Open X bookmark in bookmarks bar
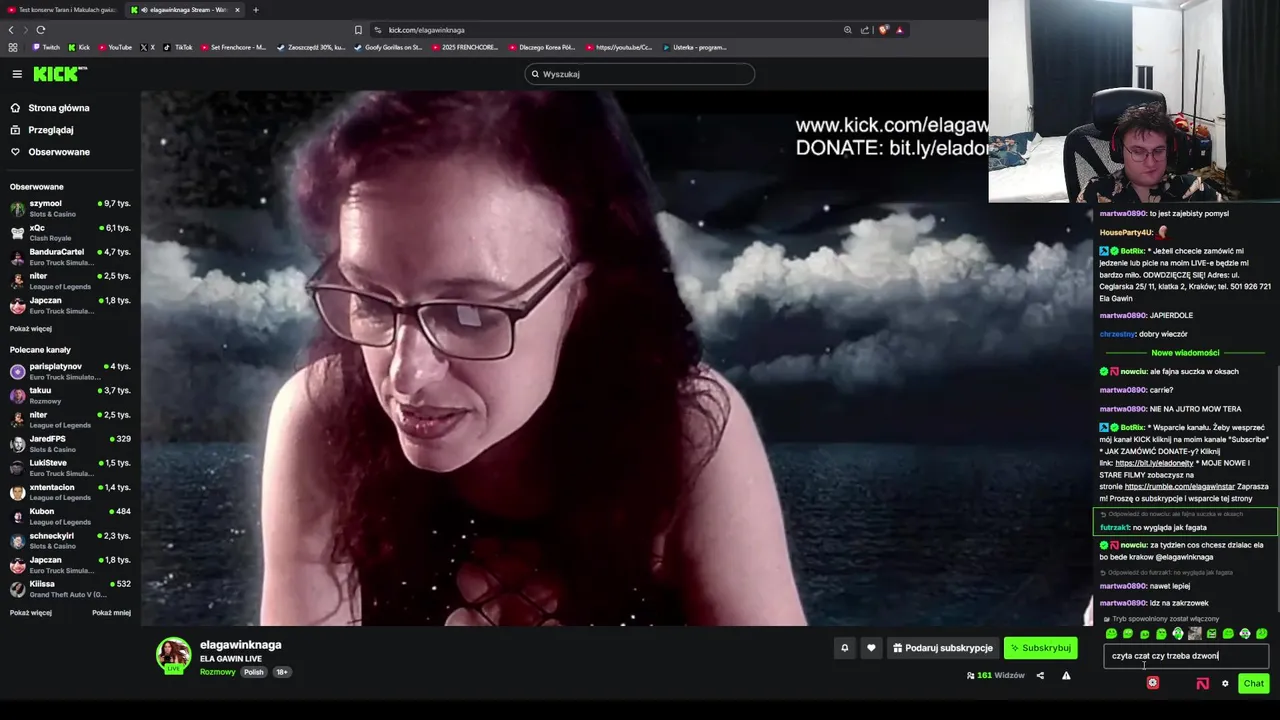The image size is (1280, 720). [x=148, y=47]
